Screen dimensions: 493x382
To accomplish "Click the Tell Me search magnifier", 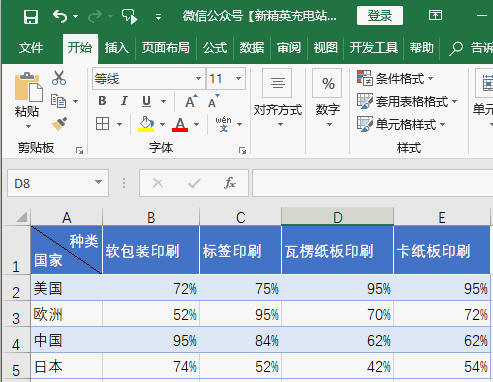I will pos(455,48).
